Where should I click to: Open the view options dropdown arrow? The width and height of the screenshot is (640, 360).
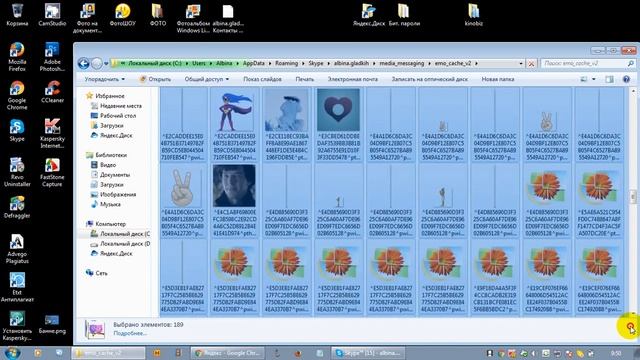tap(593, 79)
